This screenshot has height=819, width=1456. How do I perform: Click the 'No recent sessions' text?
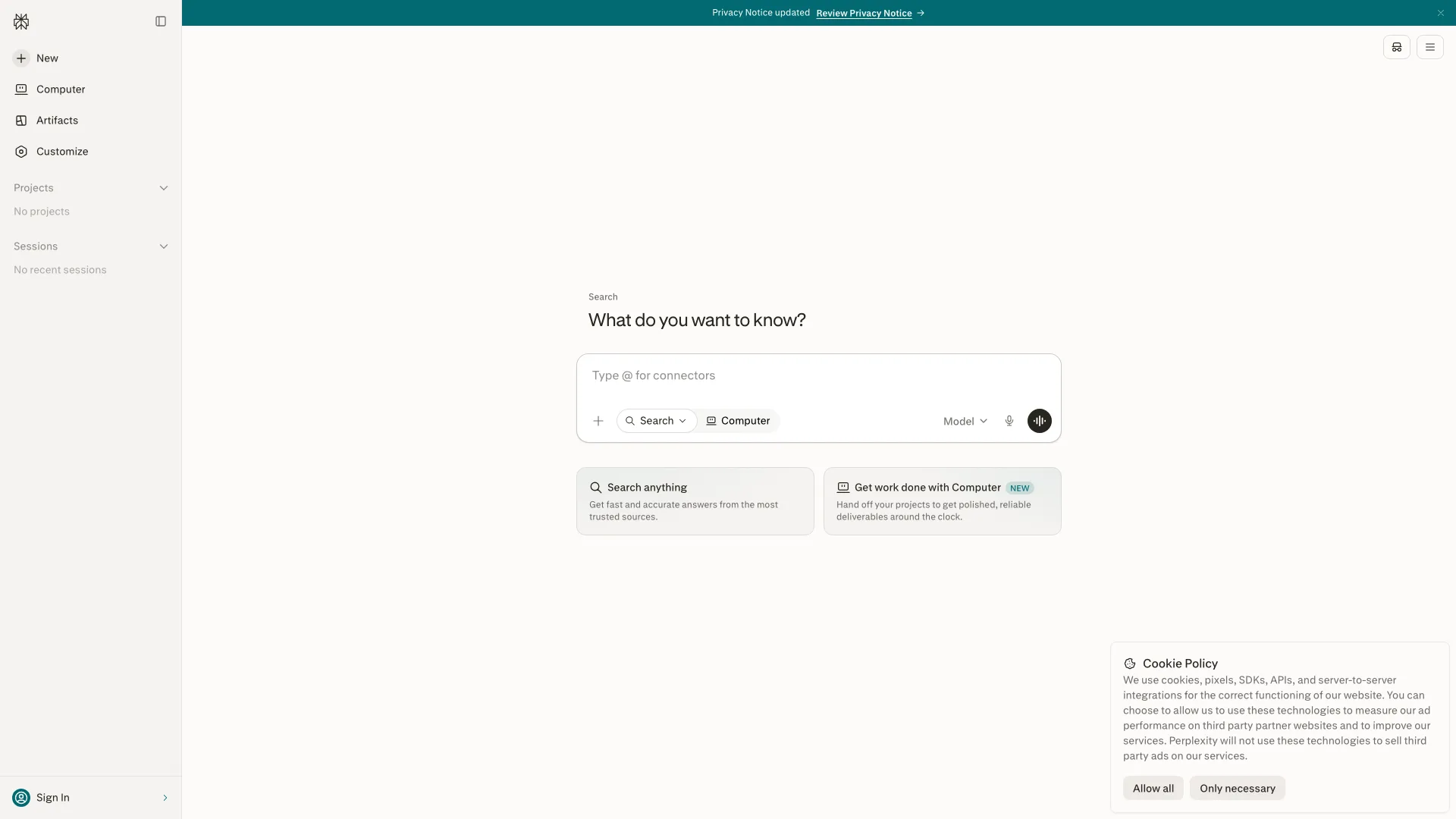pos(60,270)
